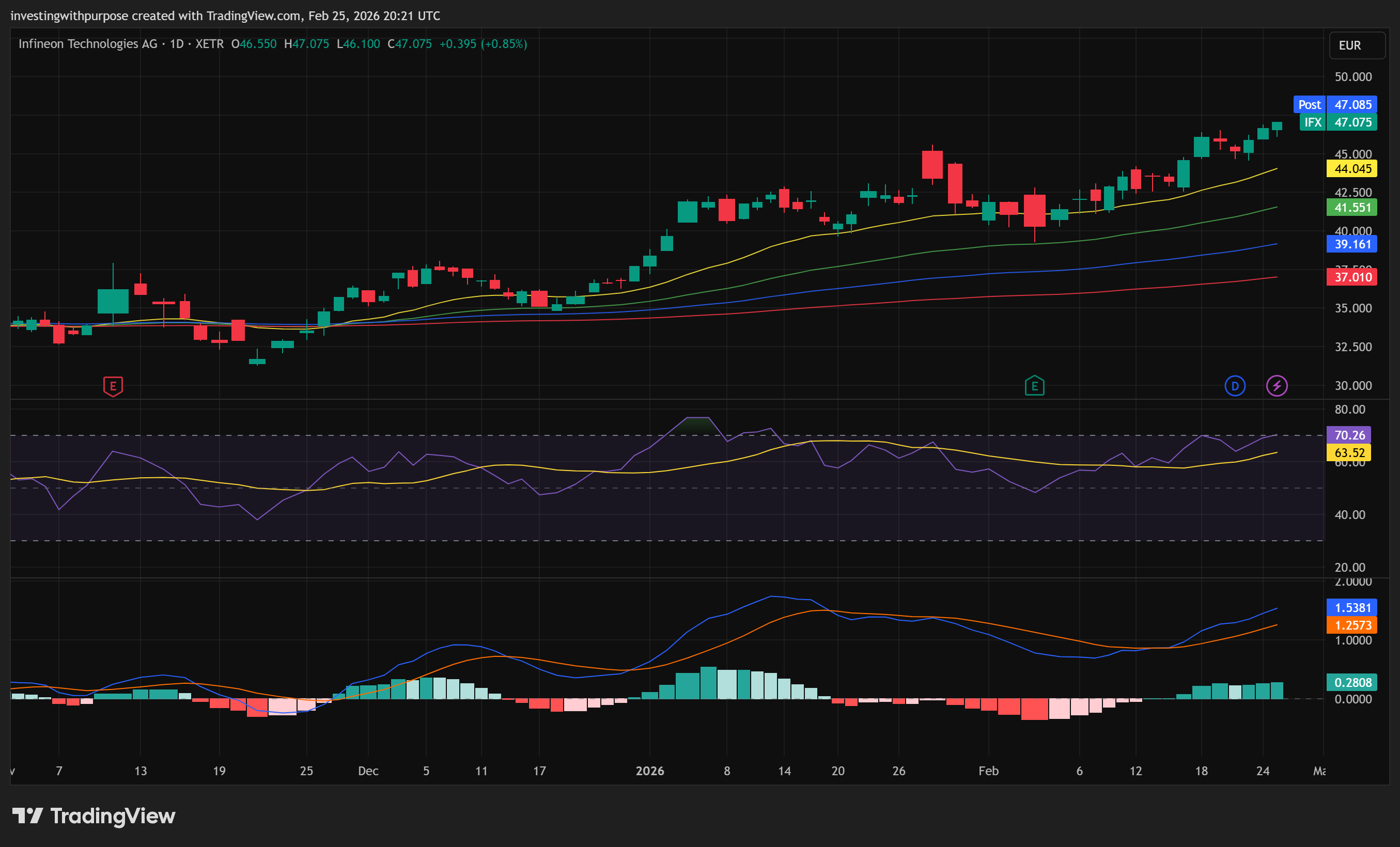Viewport: 1400px width, 847px height.
Task: Click the green IFX ticker label
Action: pyautogui.click(x=1313, y=122)
